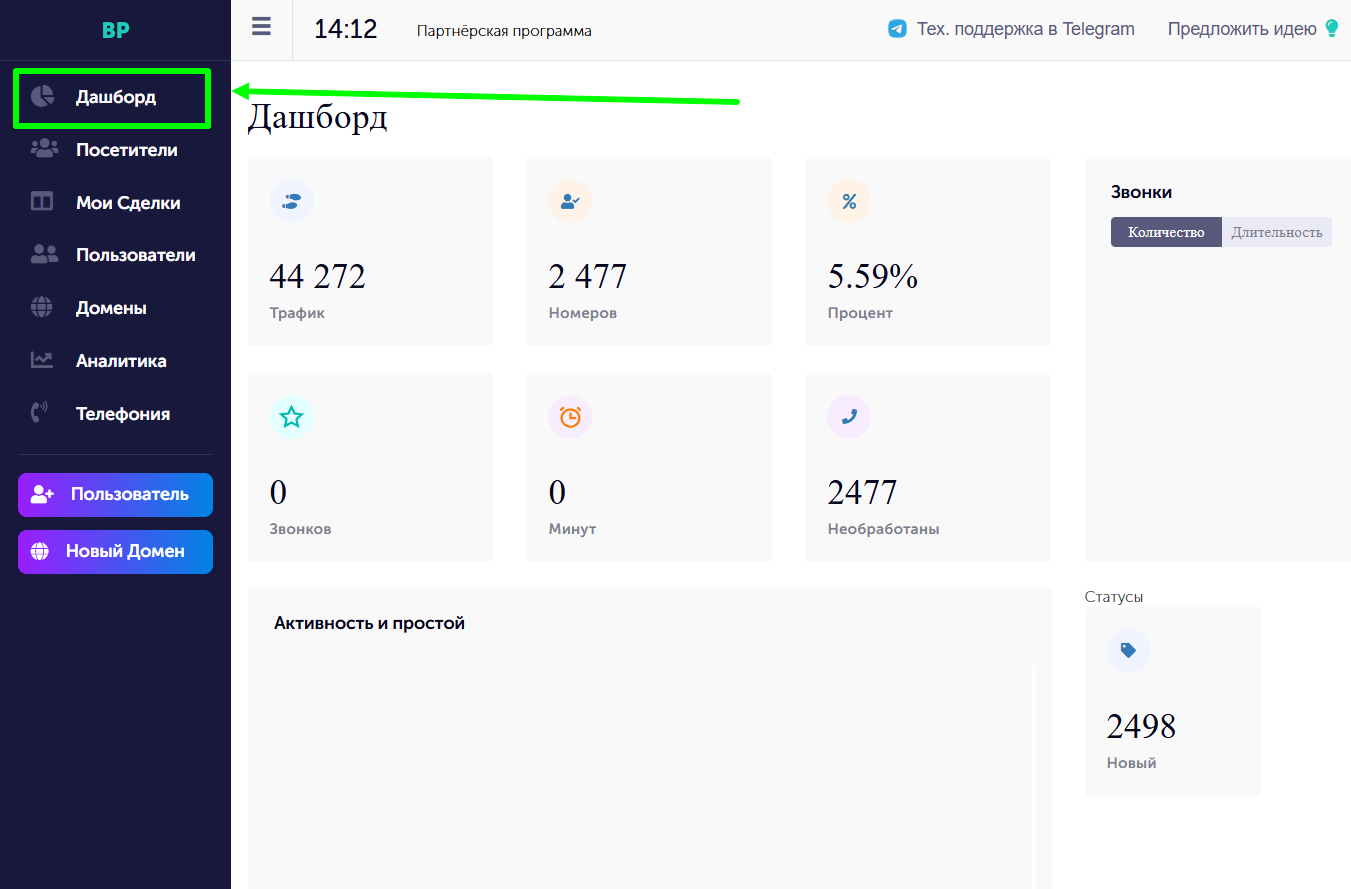Click the Домены globe icon
The image size is (1351, 889).
point(42,308)
